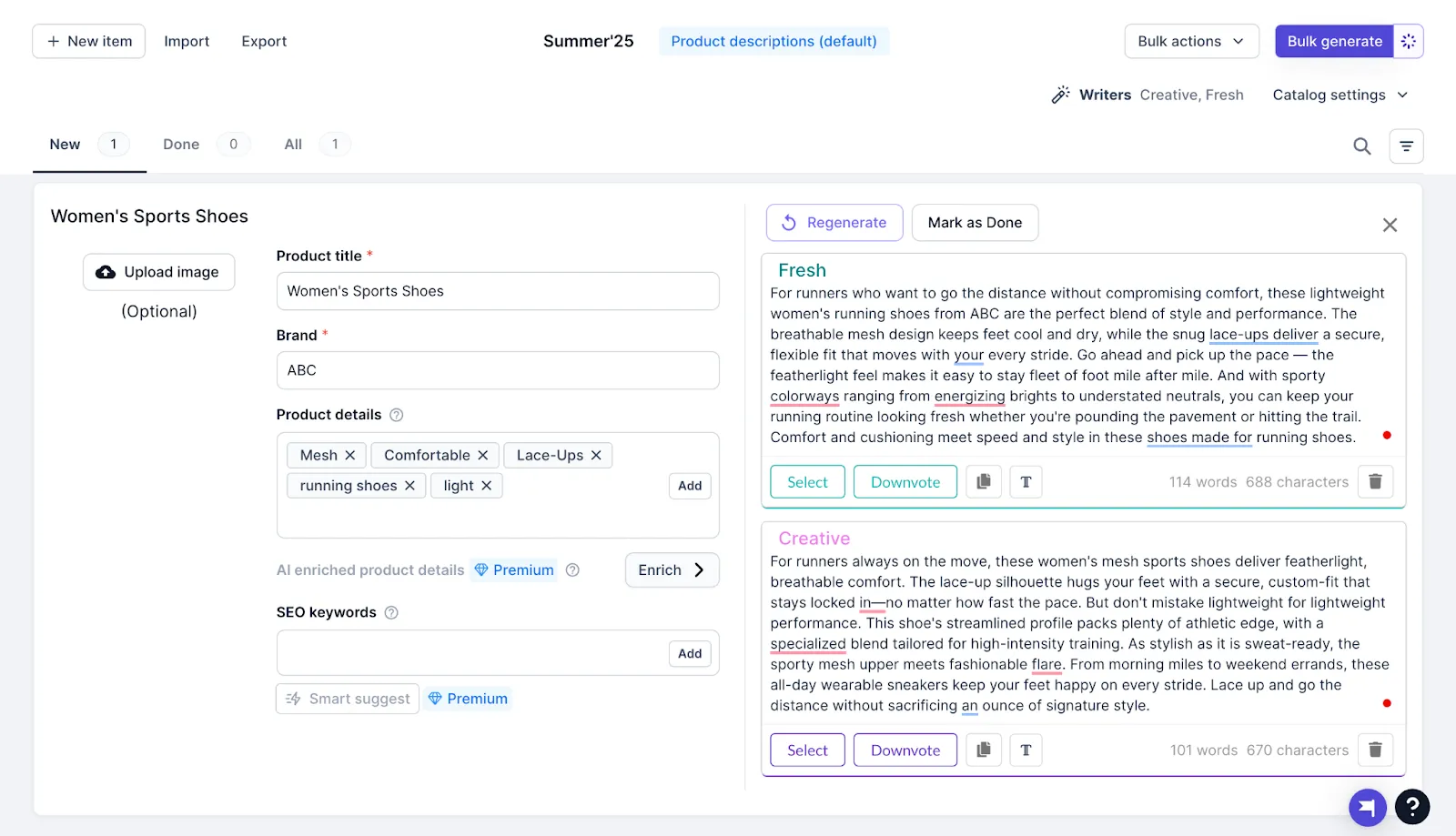Focus the Brand input field
This screenshot has height=836, width=1456.
point(498,370)
